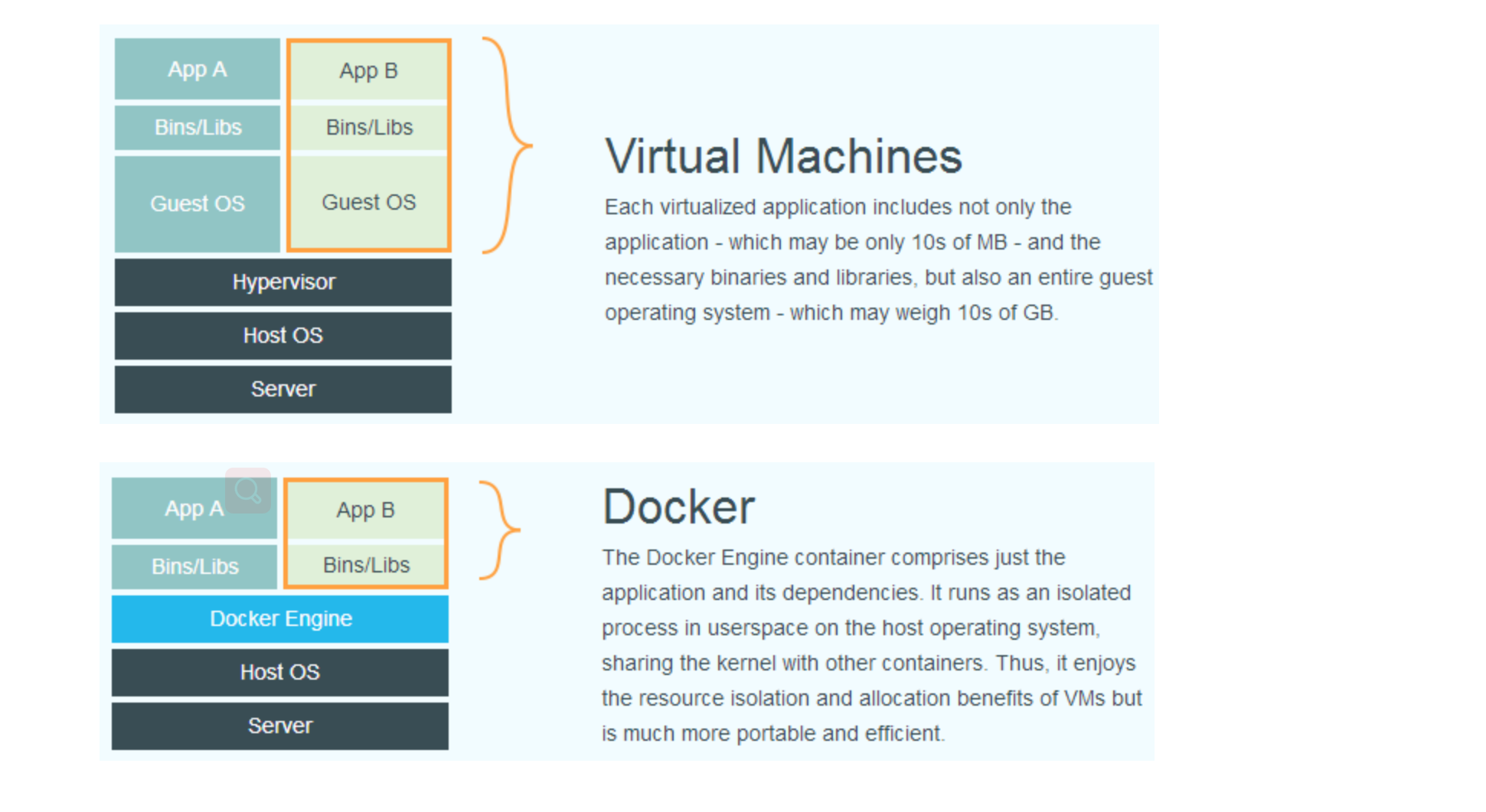Select App B block in Docker diagram
Viewport: 1486px width, 812px height.
(365, 510)
